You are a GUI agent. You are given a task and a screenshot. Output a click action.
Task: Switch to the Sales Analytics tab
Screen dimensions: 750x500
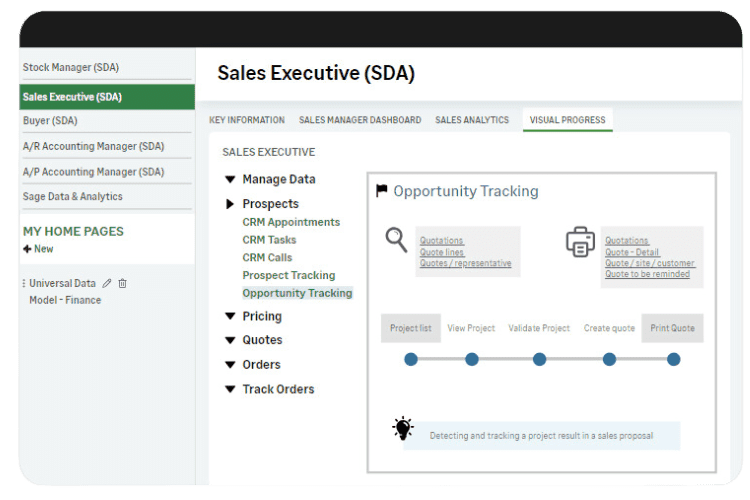pos(472,120)
